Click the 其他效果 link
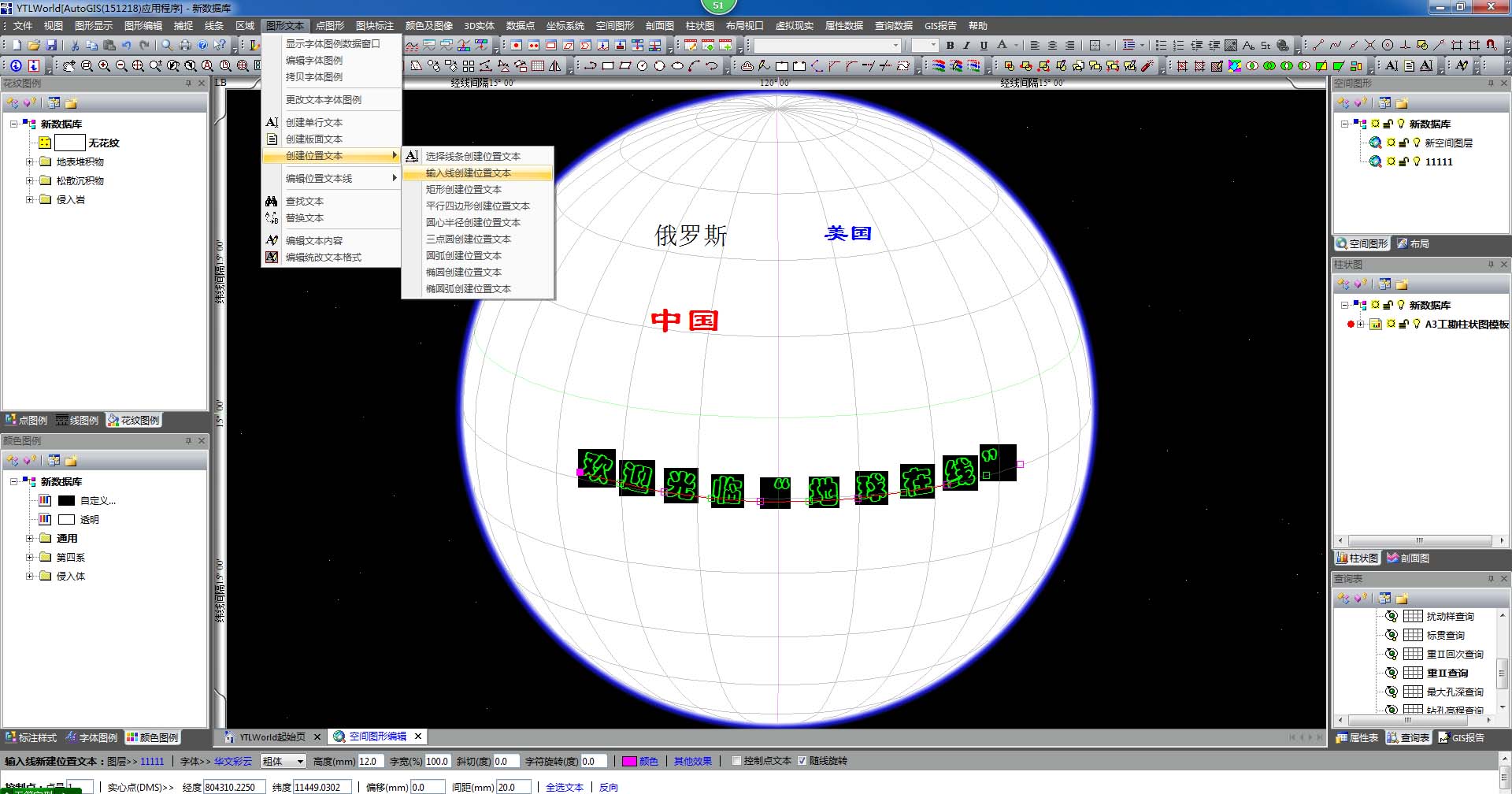The width and height of the screenshot is (1512, 794). click(x=692, y=761)
